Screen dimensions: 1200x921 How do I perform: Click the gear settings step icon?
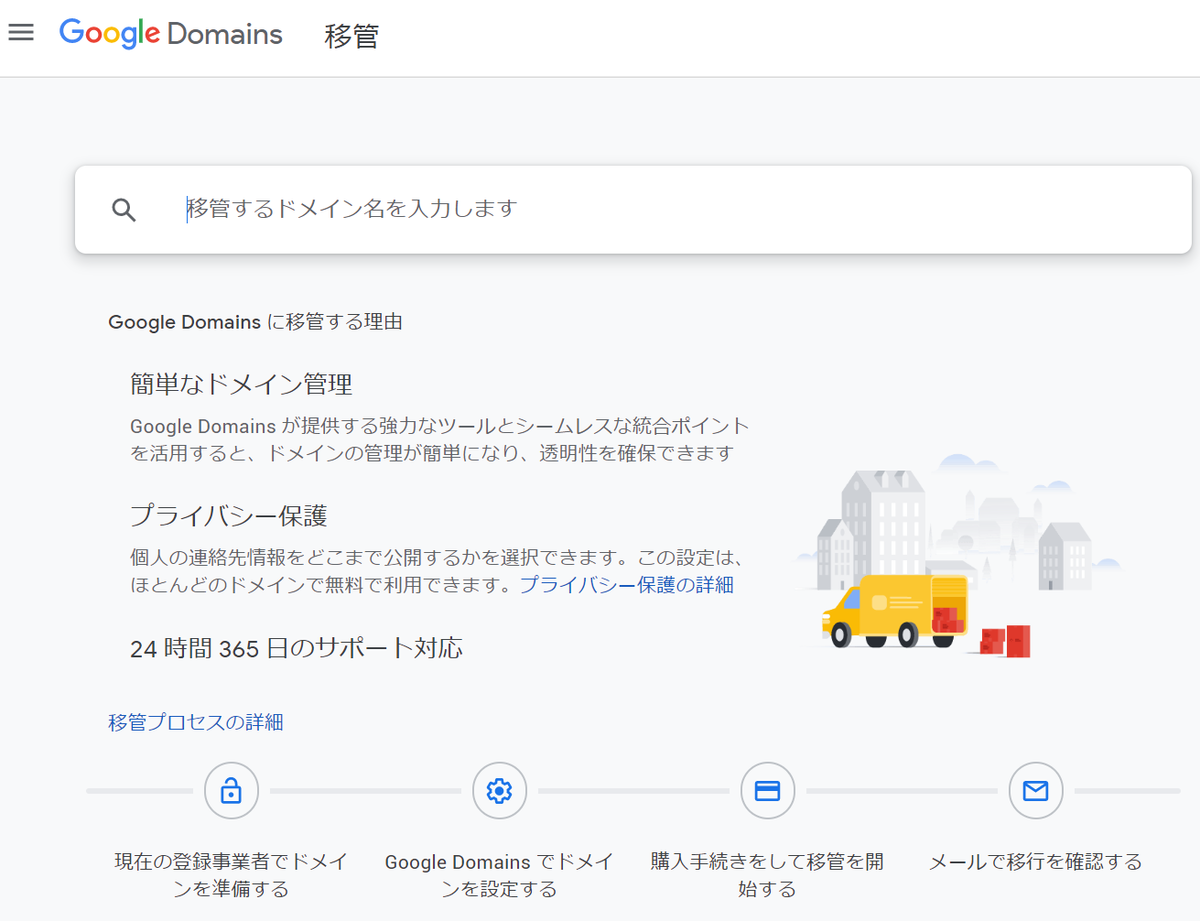coord(499,791)
